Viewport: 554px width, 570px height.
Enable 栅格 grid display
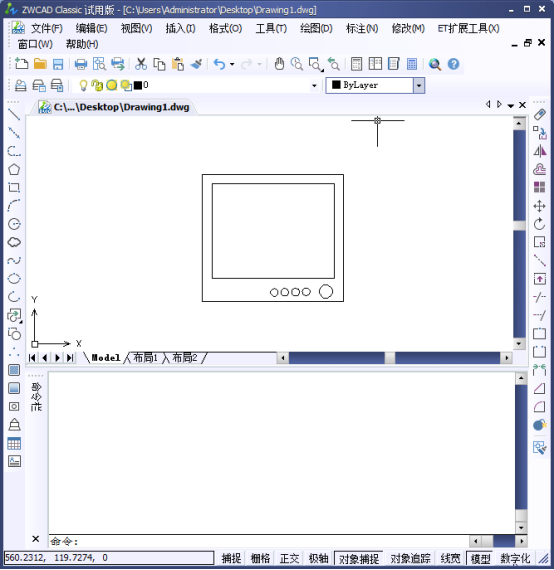click(x=260, y=558)
